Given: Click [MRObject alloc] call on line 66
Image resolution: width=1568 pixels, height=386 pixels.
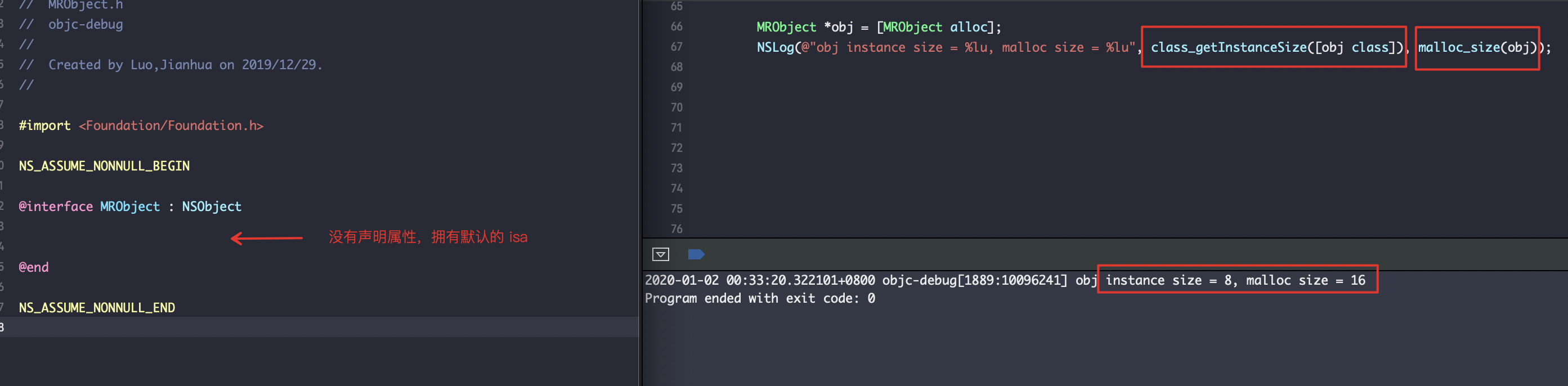Looking at the screenshot, I should coord(935,27).
